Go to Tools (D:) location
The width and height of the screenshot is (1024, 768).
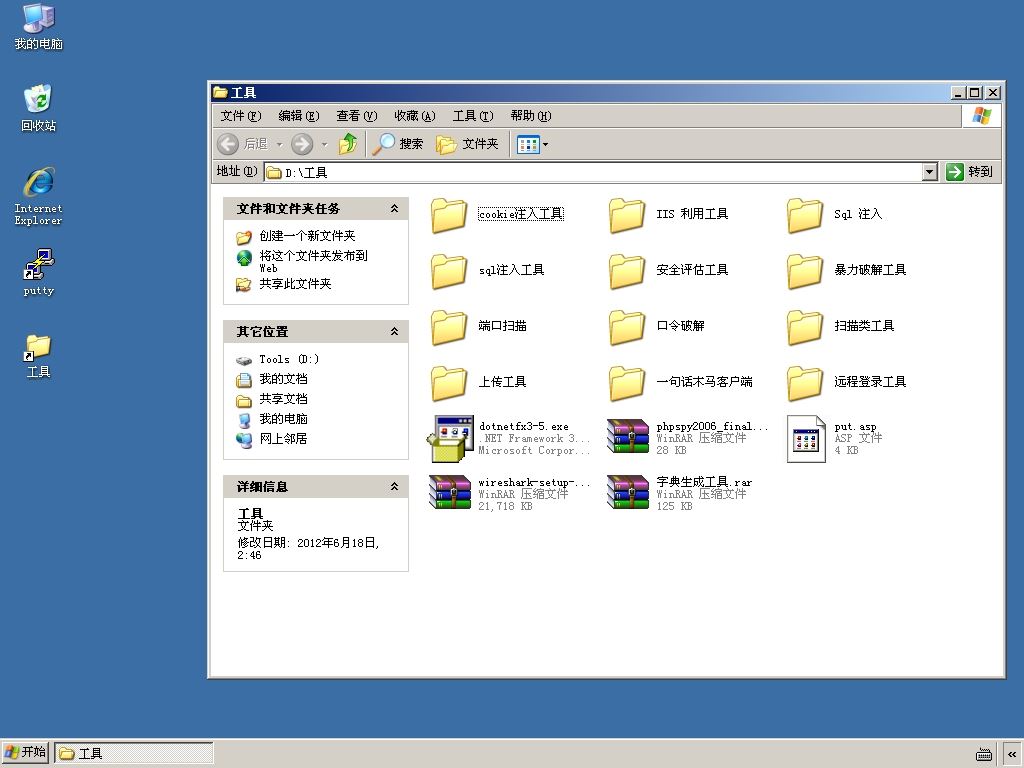(x=289, y=359)
